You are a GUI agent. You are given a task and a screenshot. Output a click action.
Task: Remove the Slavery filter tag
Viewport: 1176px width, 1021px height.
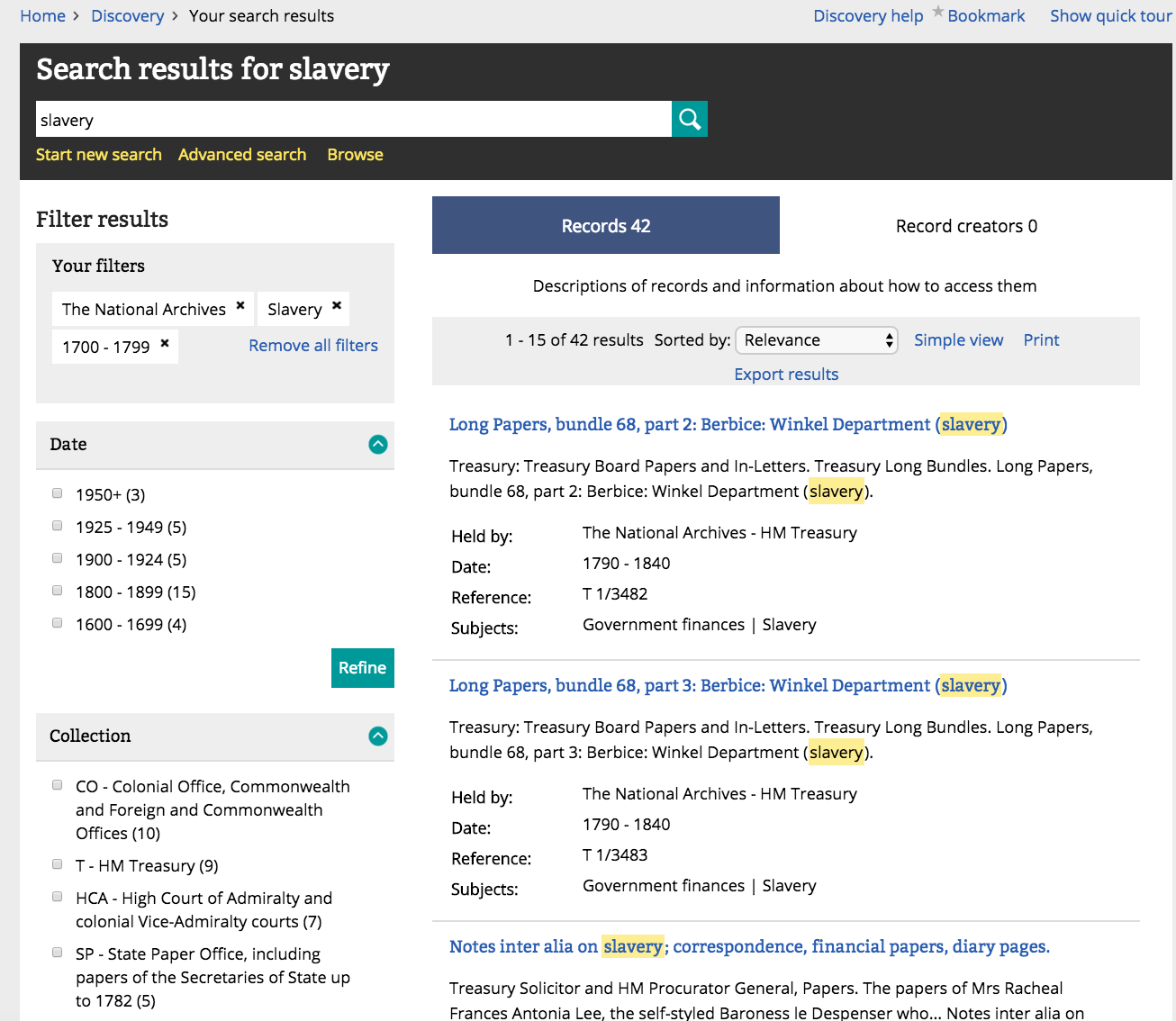click(337, 306)
